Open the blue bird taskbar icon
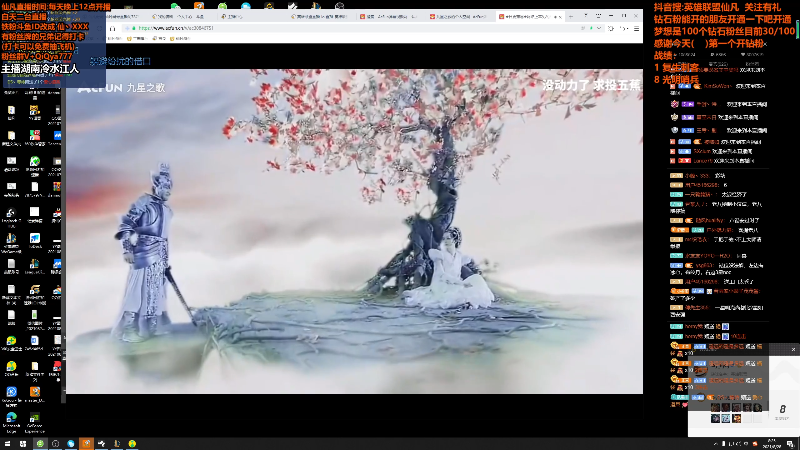This screenshot has height=450, width=800. coord(71,444)
